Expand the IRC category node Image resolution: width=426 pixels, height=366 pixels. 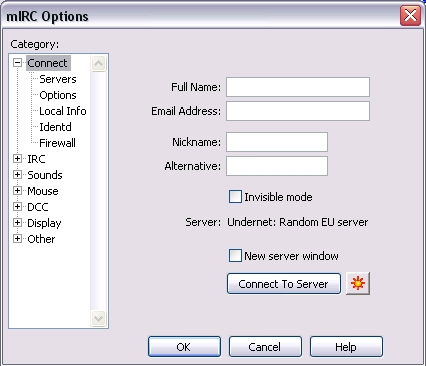pos(17,159)
